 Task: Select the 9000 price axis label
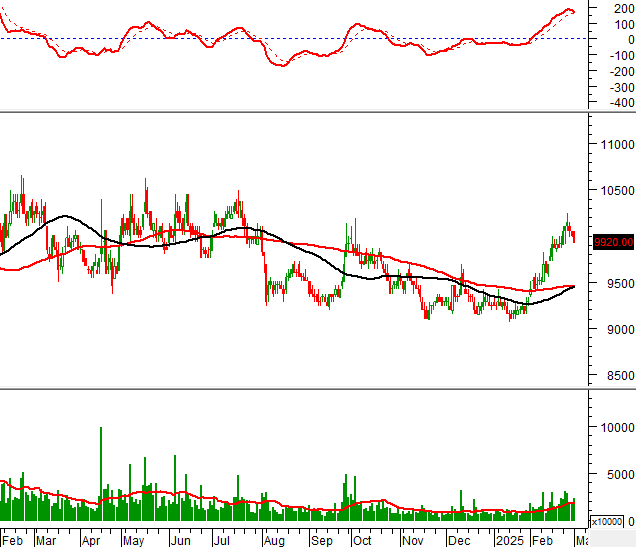(621, 329)
